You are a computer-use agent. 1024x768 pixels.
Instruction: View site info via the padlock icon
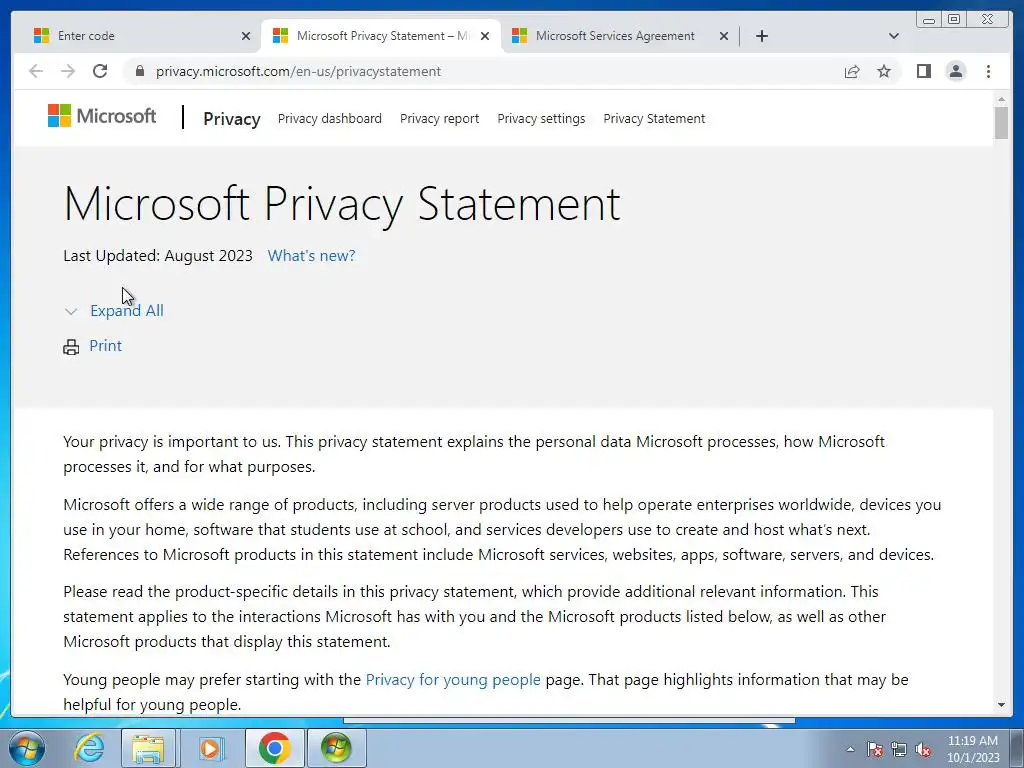[139, 71]
